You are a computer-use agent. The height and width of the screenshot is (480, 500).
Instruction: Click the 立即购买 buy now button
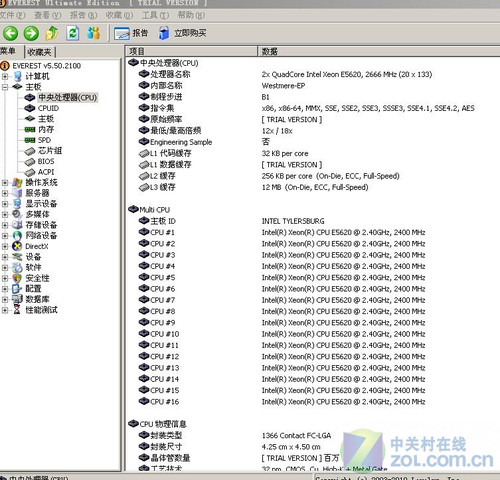pyautogui.click(x=182, y=33)
